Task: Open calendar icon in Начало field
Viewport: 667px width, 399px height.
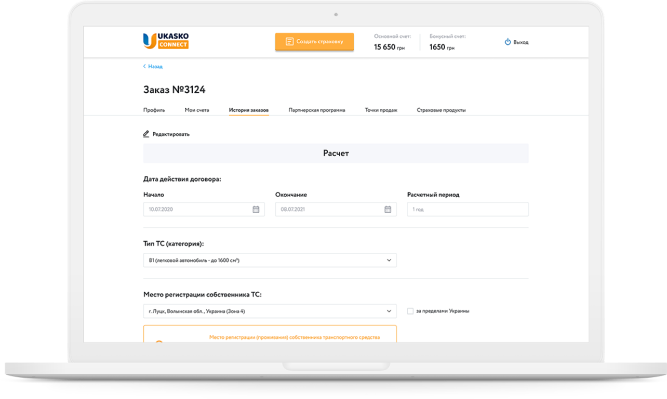Action: 256,209
